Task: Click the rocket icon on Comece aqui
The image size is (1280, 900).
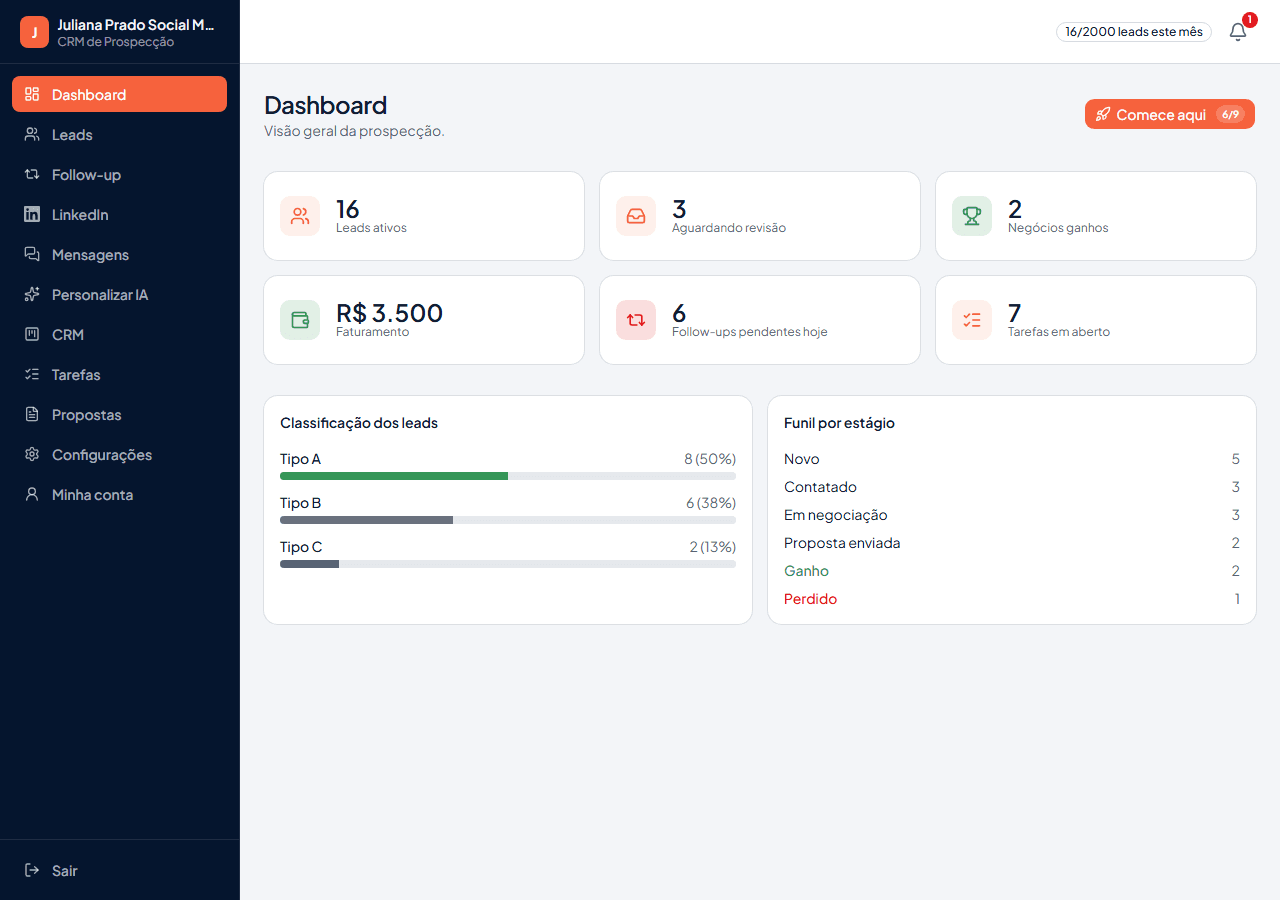Action: click(x=1103, y=115)
